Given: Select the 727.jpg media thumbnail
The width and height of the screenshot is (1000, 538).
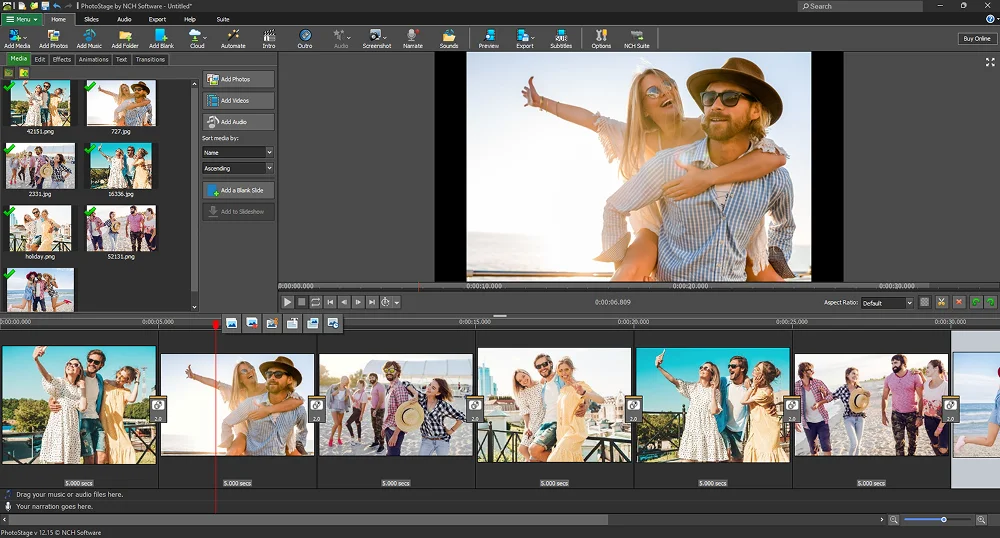Looking at the screenshot, I should [x=121, y=103].
